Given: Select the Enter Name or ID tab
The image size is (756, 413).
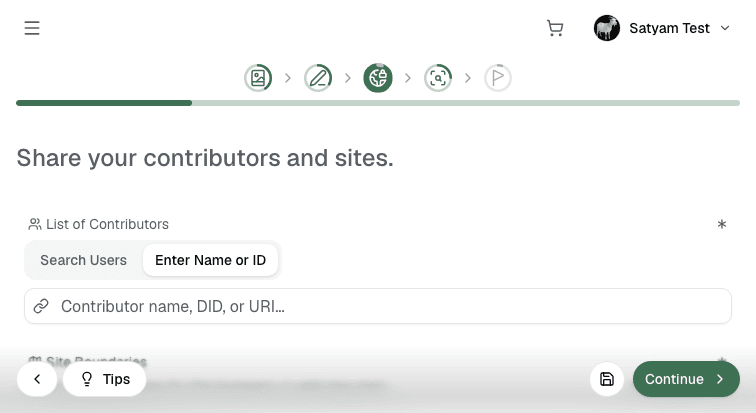Looking at the screenshot, I should [210, 260].
